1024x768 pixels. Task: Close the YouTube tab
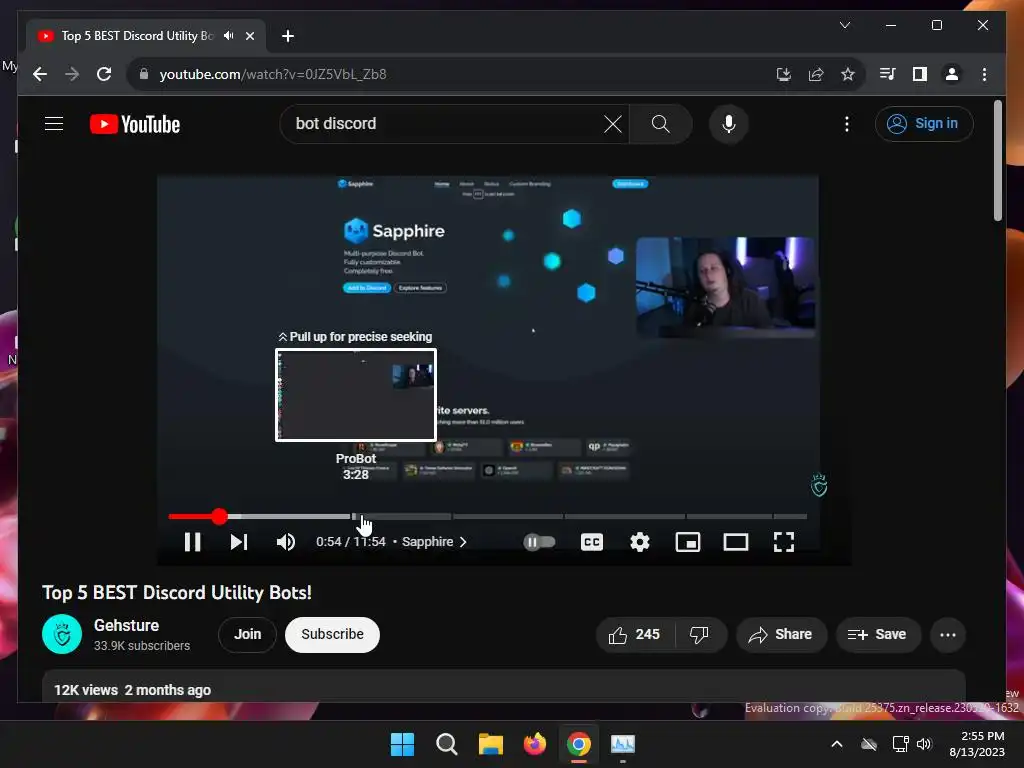pos(249,36)
